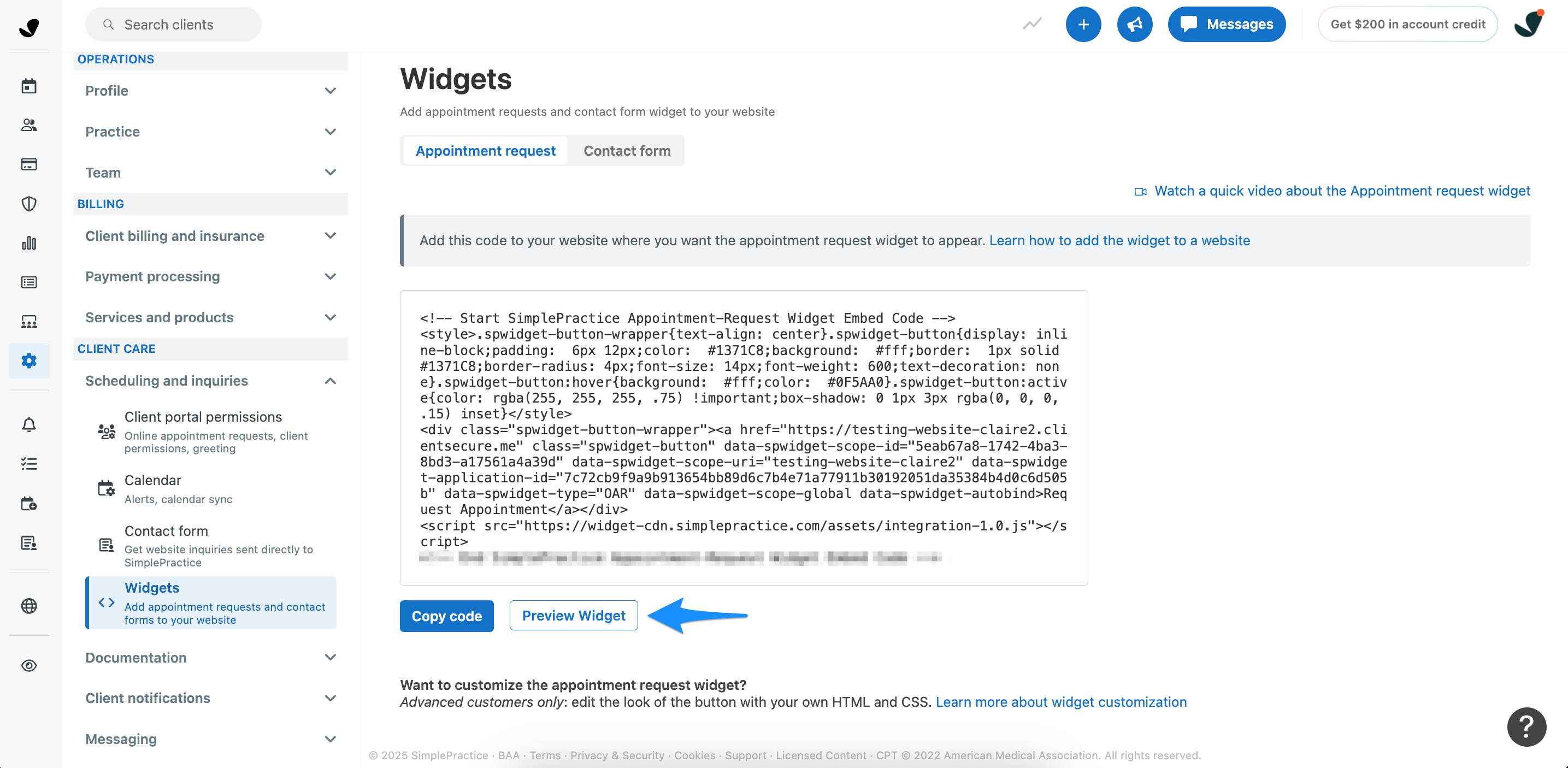Open the globe website icon in sidebar

(x=28, y=606)
